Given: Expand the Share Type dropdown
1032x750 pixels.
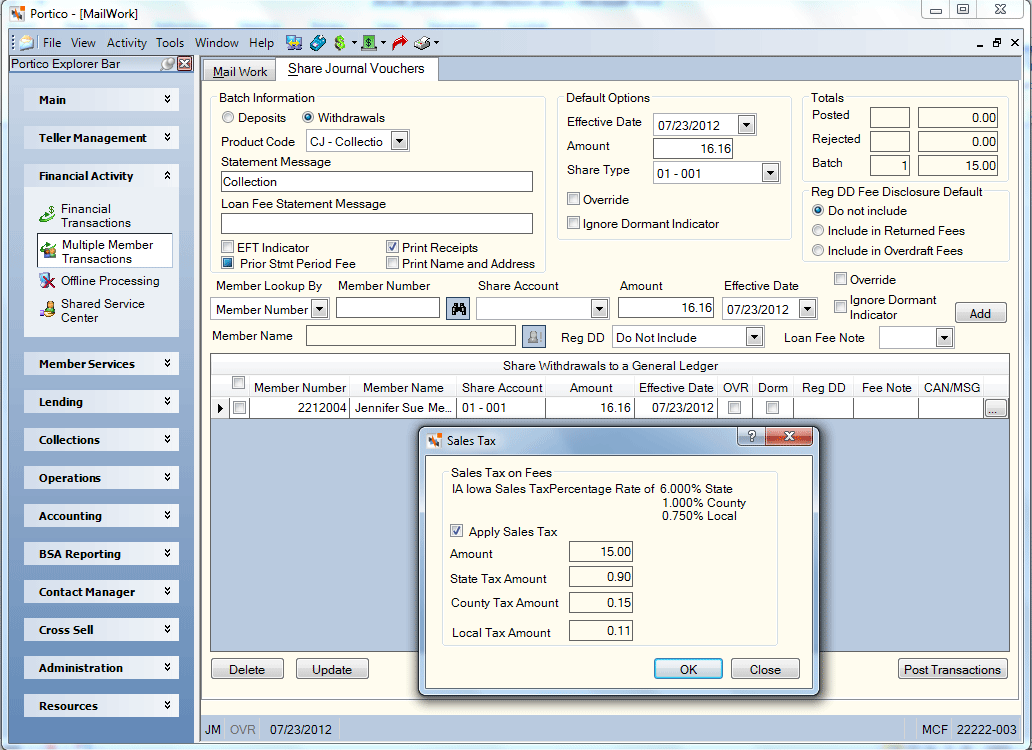Looking at the screenshot, I should [770, 173].
